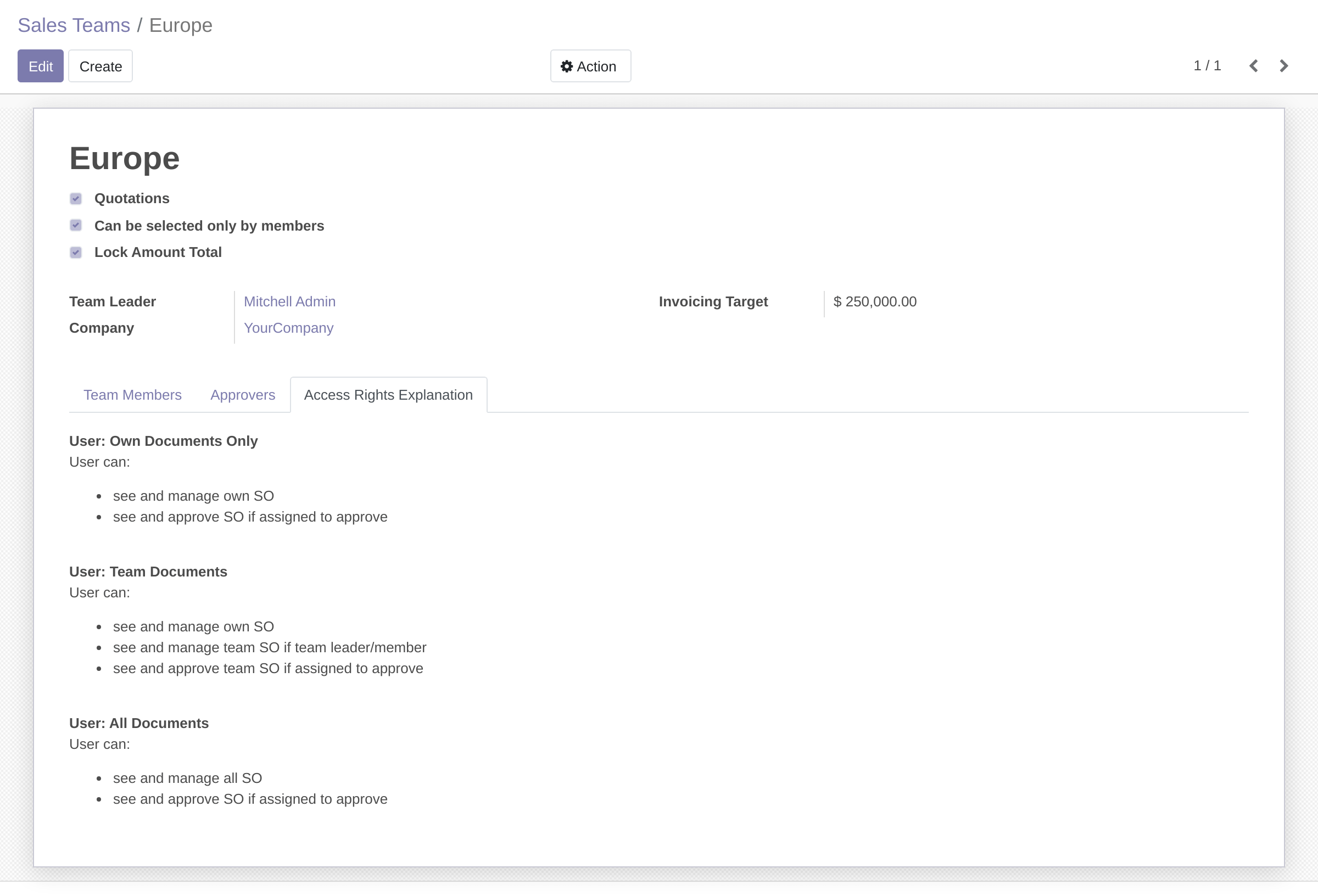
Task: Open Mitchell Admin team leader link
Action: [289, 302]
